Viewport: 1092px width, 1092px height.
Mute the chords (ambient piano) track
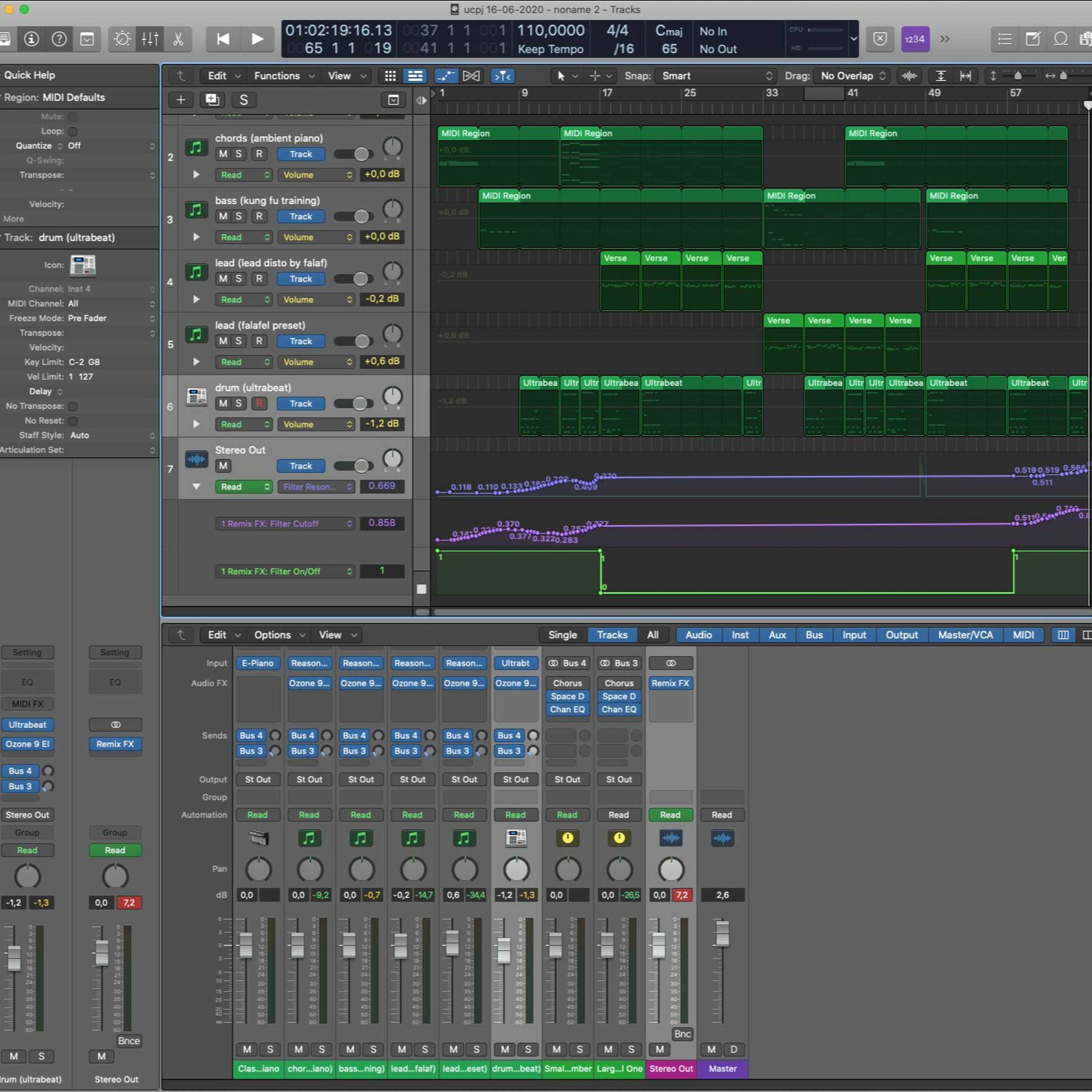[223, 154]
